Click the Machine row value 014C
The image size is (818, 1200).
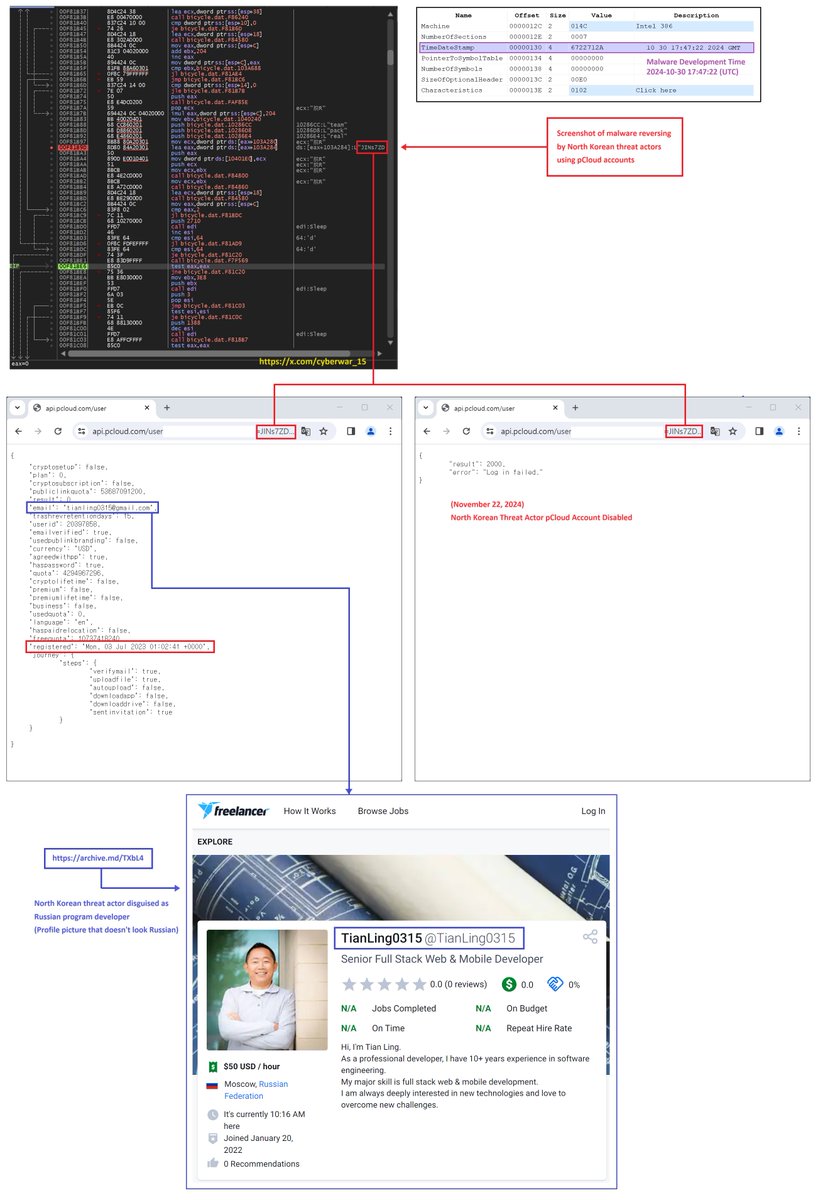pos(579,26)
